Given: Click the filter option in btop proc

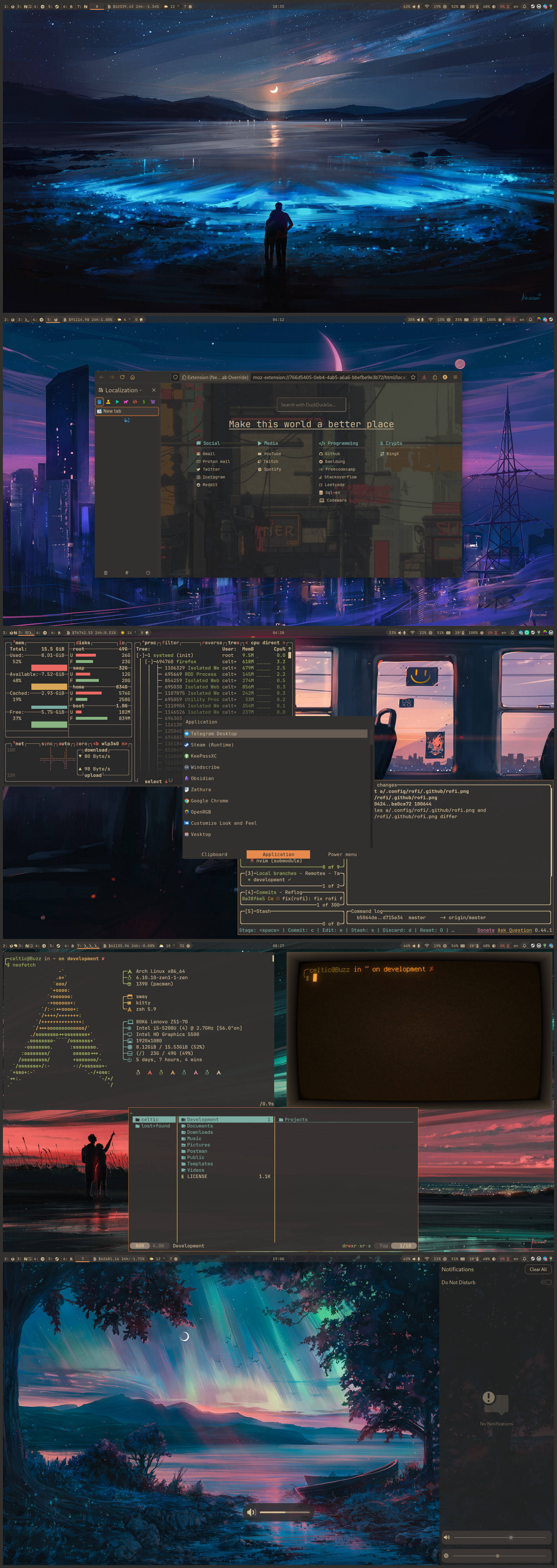Looking at the screenshot, I should (171, 643).
